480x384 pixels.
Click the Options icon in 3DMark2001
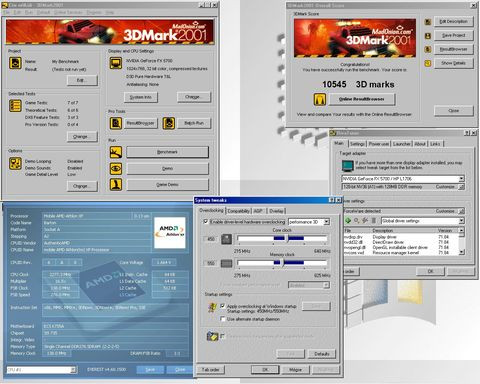click(15, 164)
